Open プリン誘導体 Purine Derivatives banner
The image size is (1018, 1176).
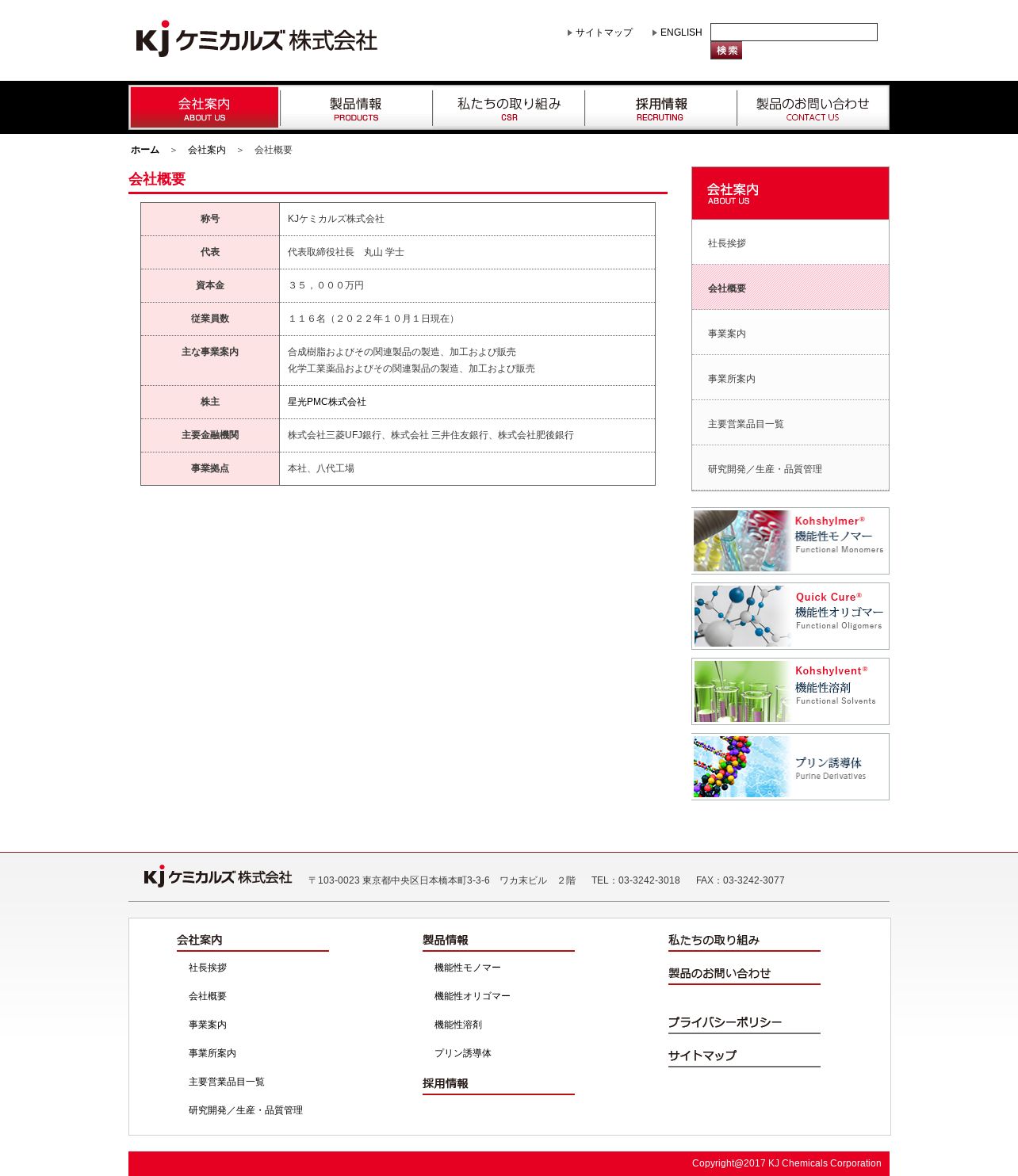(790, 766)
